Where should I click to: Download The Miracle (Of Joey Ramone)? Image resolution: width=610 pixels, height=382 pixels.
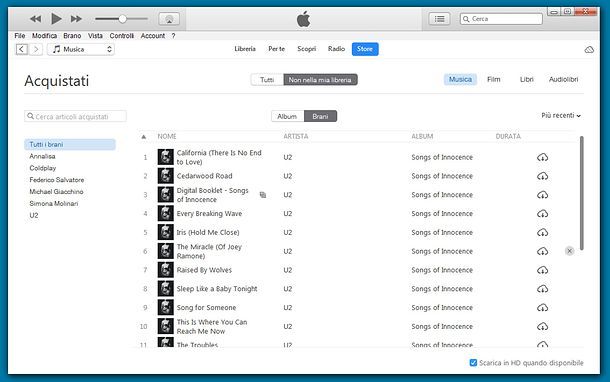543,251
